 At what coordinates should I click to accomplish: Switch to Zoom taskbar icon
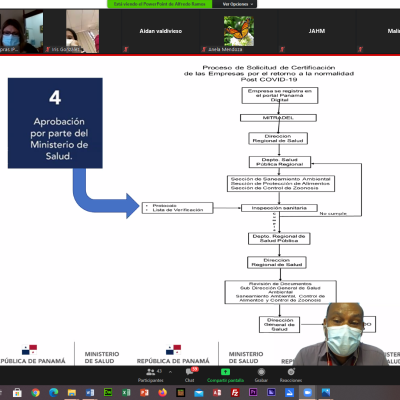(307, 393)
